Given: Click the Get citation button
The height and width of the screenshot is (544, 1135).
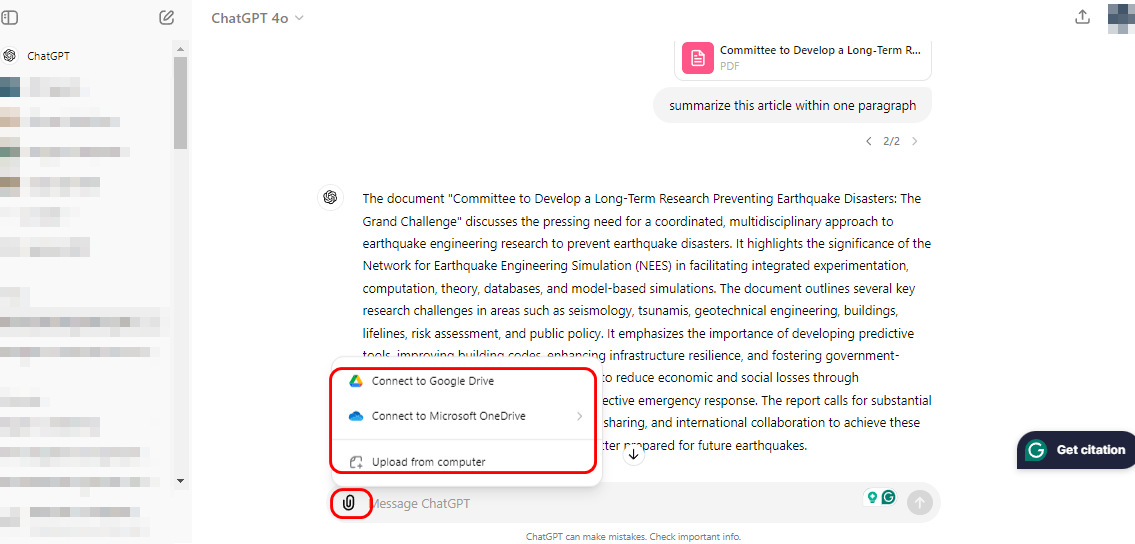Looking at the screenshot, I should (1078, 450).
